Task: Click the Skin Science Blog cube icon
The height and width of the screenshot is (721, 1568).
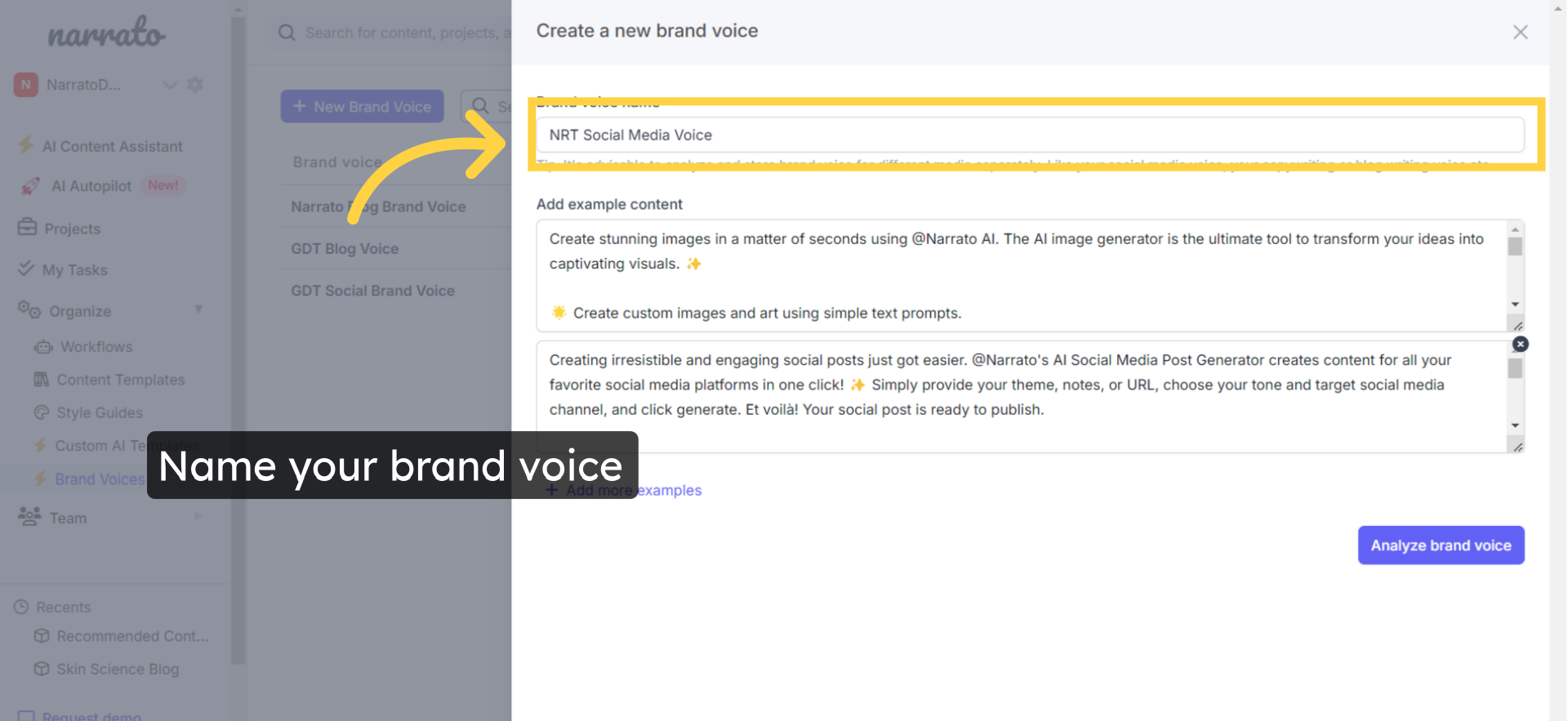Action: [42, 668]
